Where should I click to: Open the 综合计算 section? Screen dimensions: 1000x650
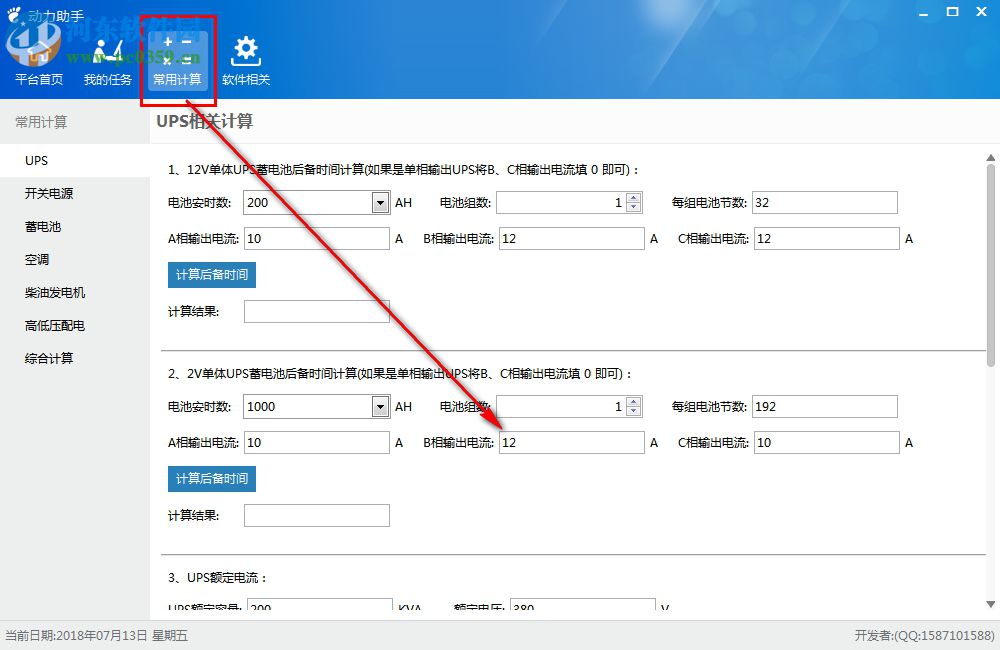pos(46,358)
